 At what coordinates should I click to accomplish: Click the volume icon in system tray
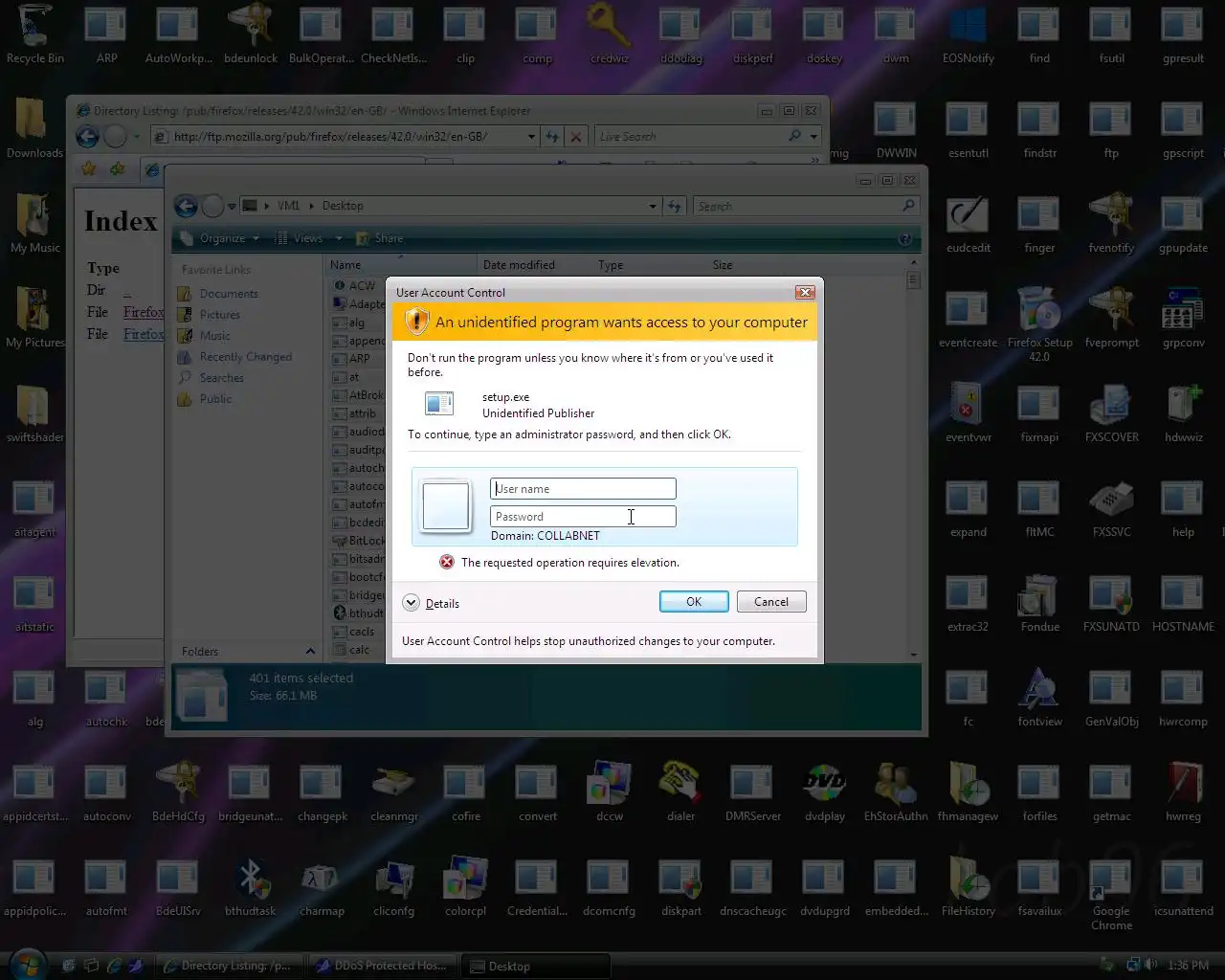pyautogui.click(x=1151, y=965)
